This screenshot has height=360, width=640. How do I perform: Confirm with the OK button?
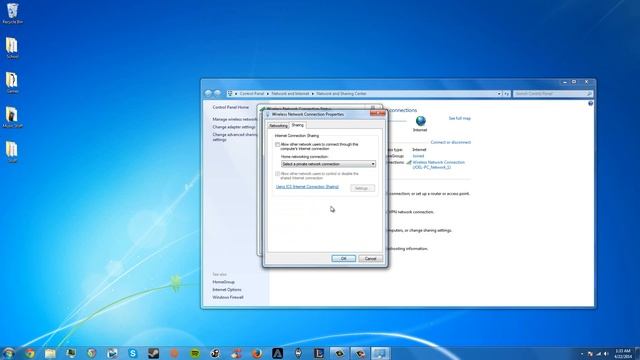pos(343,258)
